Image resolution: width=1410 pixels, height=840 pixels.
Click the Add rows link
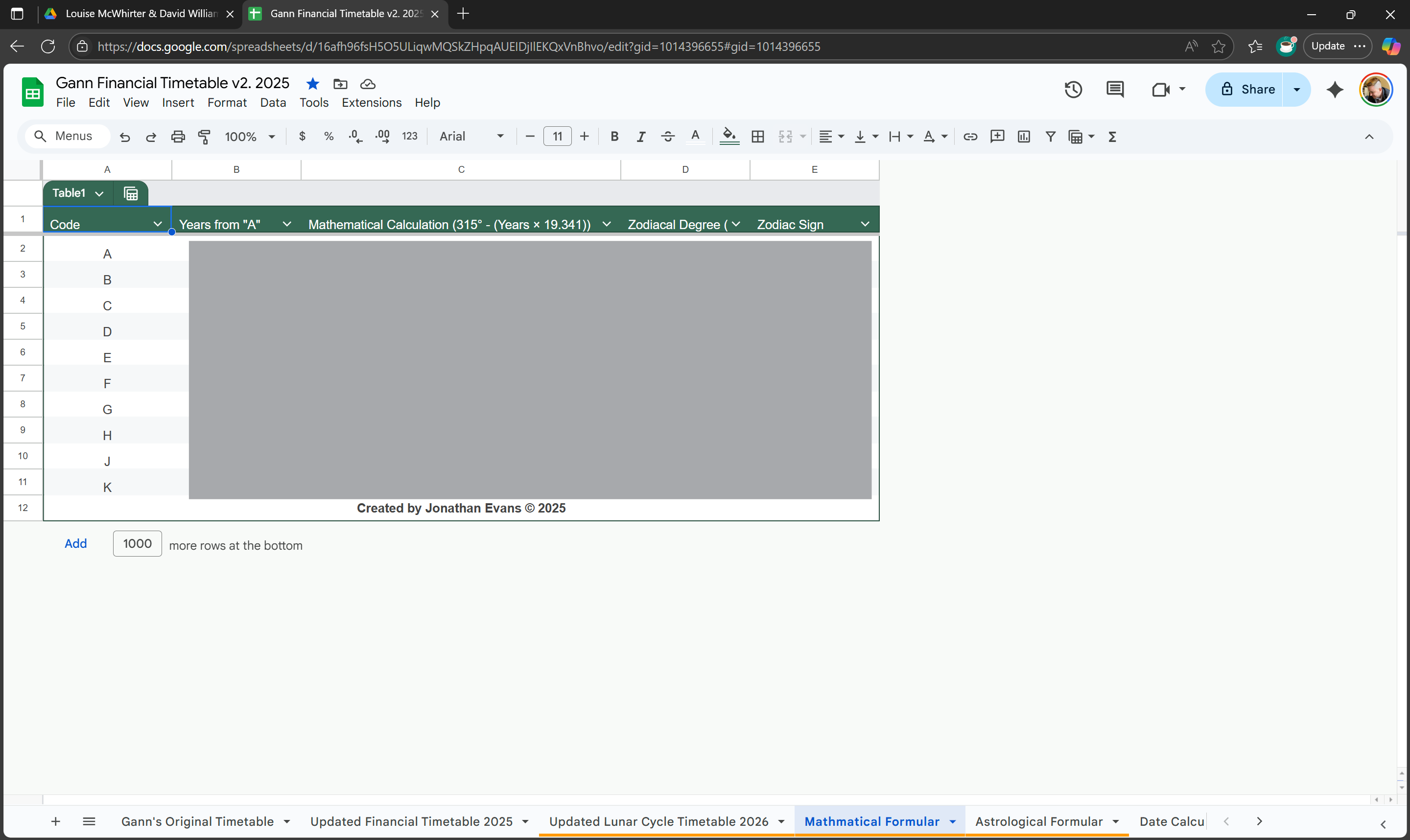tap(75, 543)
